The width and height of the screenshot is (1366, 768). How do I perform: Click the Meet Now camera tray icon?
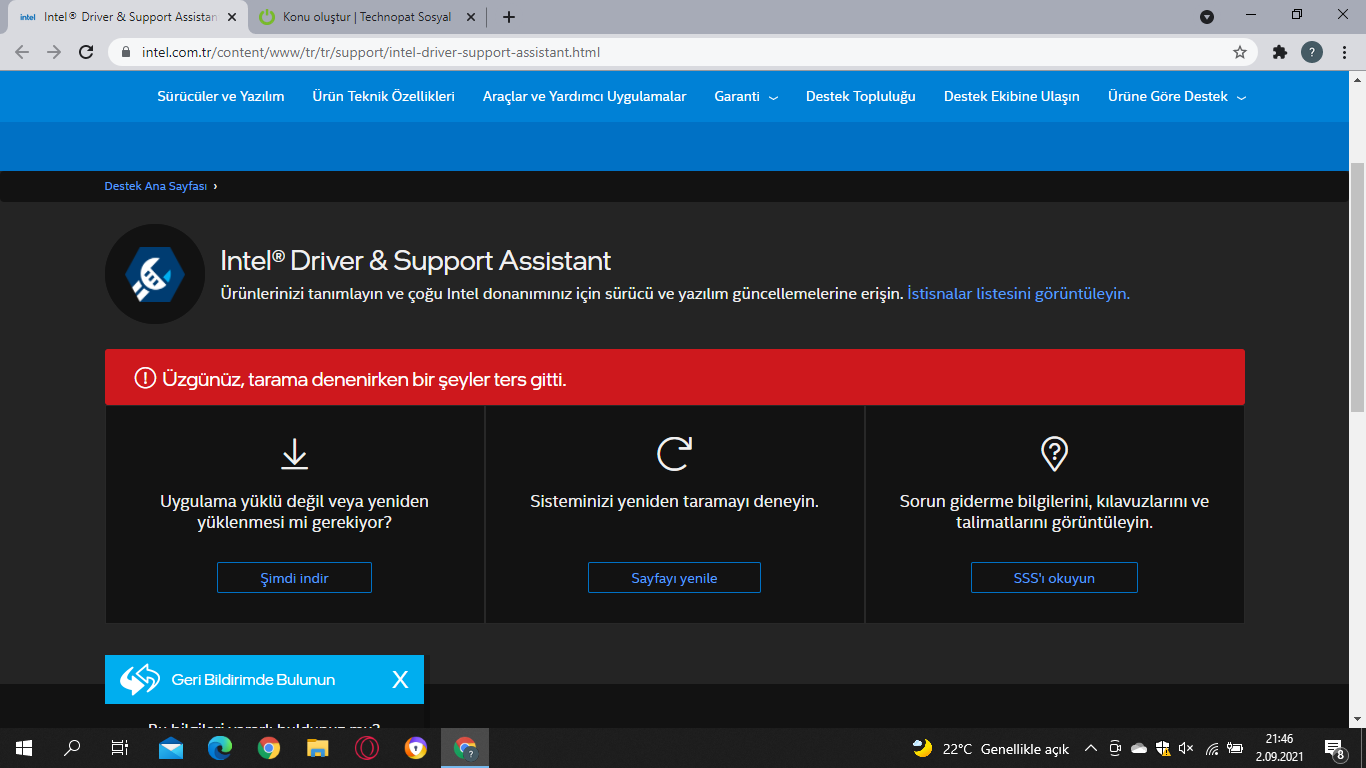1116,748
